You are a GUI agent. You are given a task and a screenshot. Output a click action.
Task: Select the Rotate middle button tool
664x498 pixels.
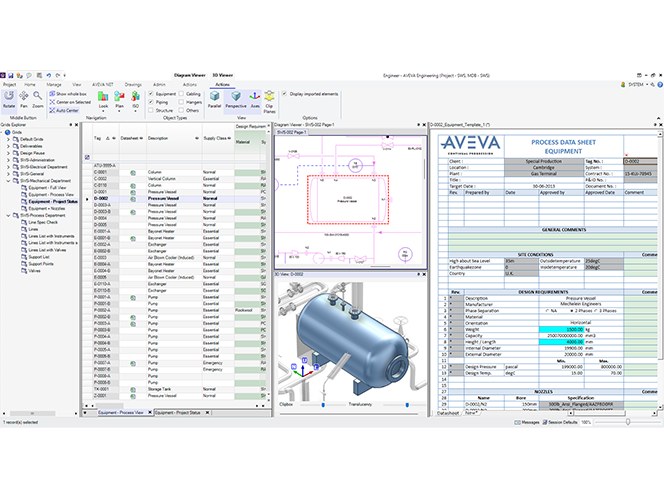tap(9, 100)
